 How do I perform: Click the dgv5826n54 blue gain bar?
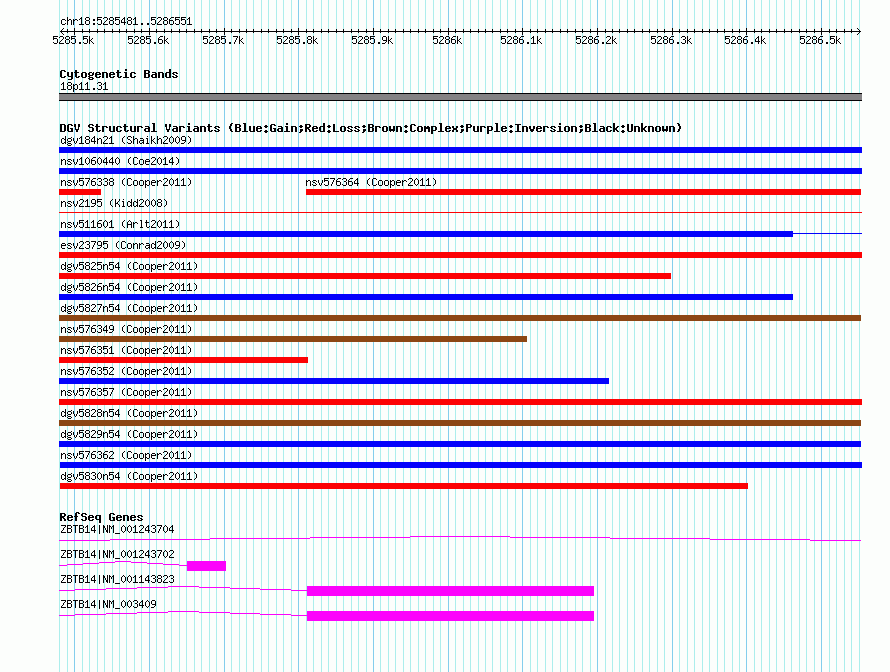(426, 297)
